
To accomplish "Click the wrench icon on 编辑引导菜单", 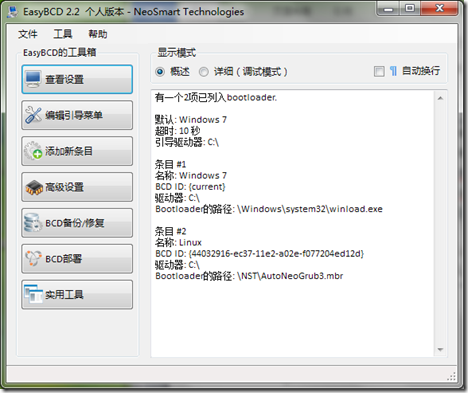I will (33, 115).
